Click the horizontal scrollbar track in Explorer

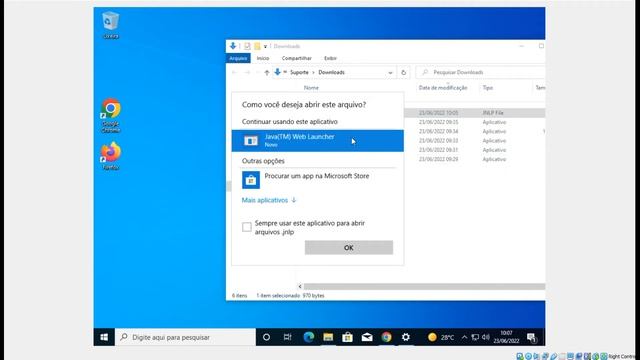424,287
